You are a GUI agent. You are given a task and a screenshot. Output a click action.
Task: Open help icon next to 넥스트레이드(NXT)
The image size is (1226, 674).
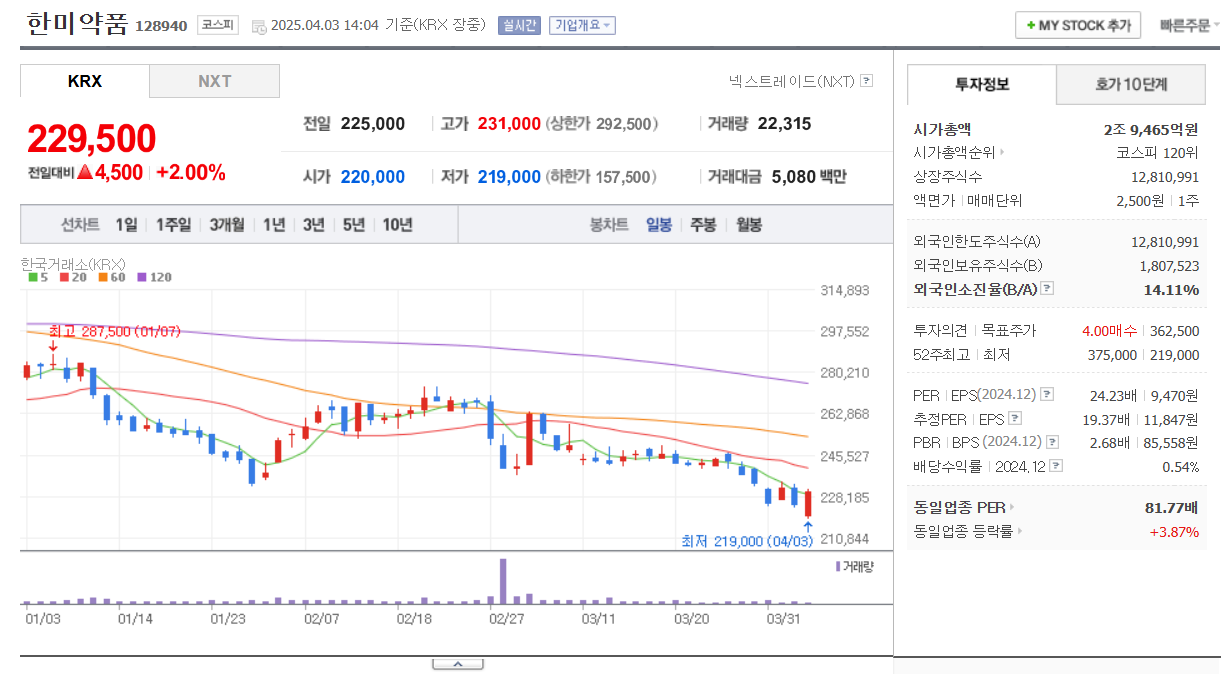[x=866, y=81]
